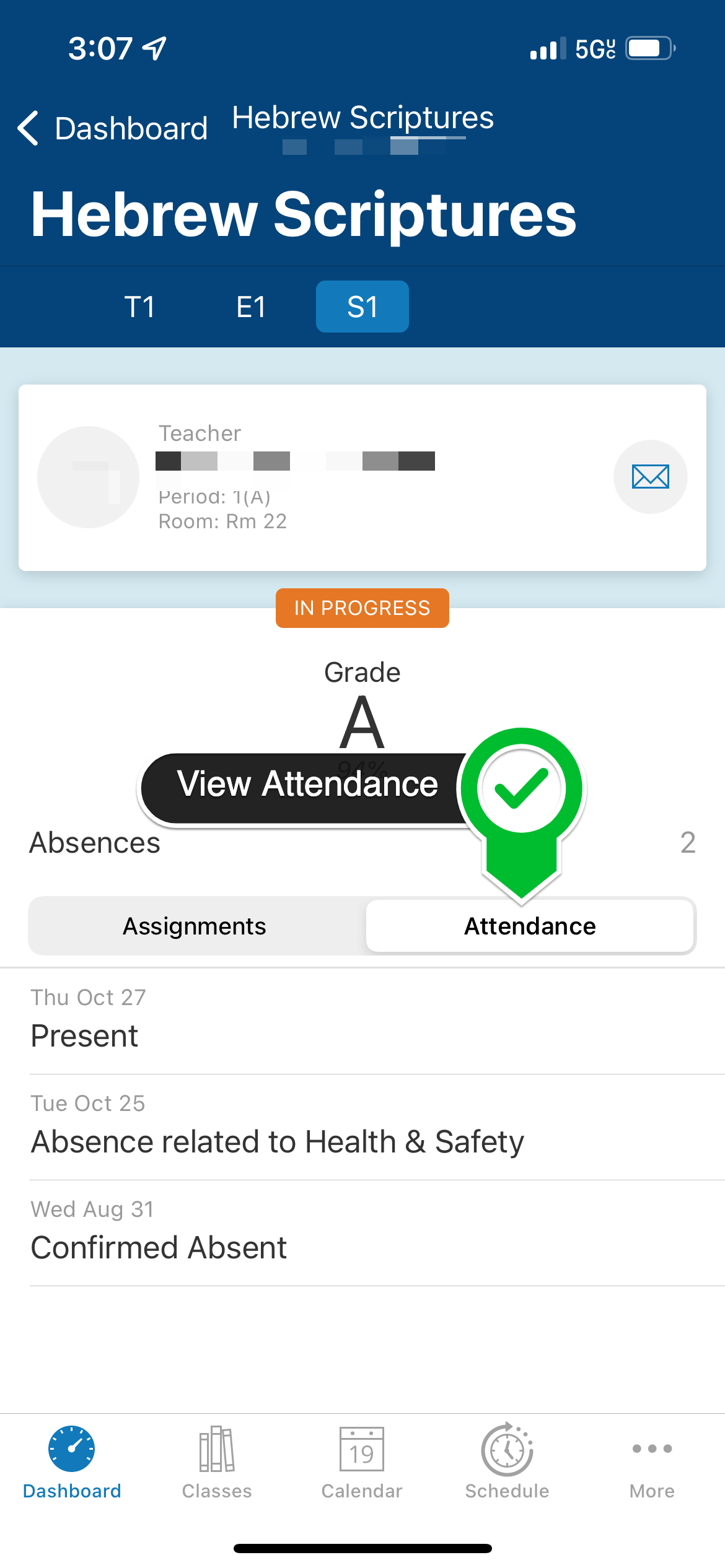The height and width of the screenshot is (1568, 725).
Task: Go back to Dashboard text link
Action: click(131, 128)
